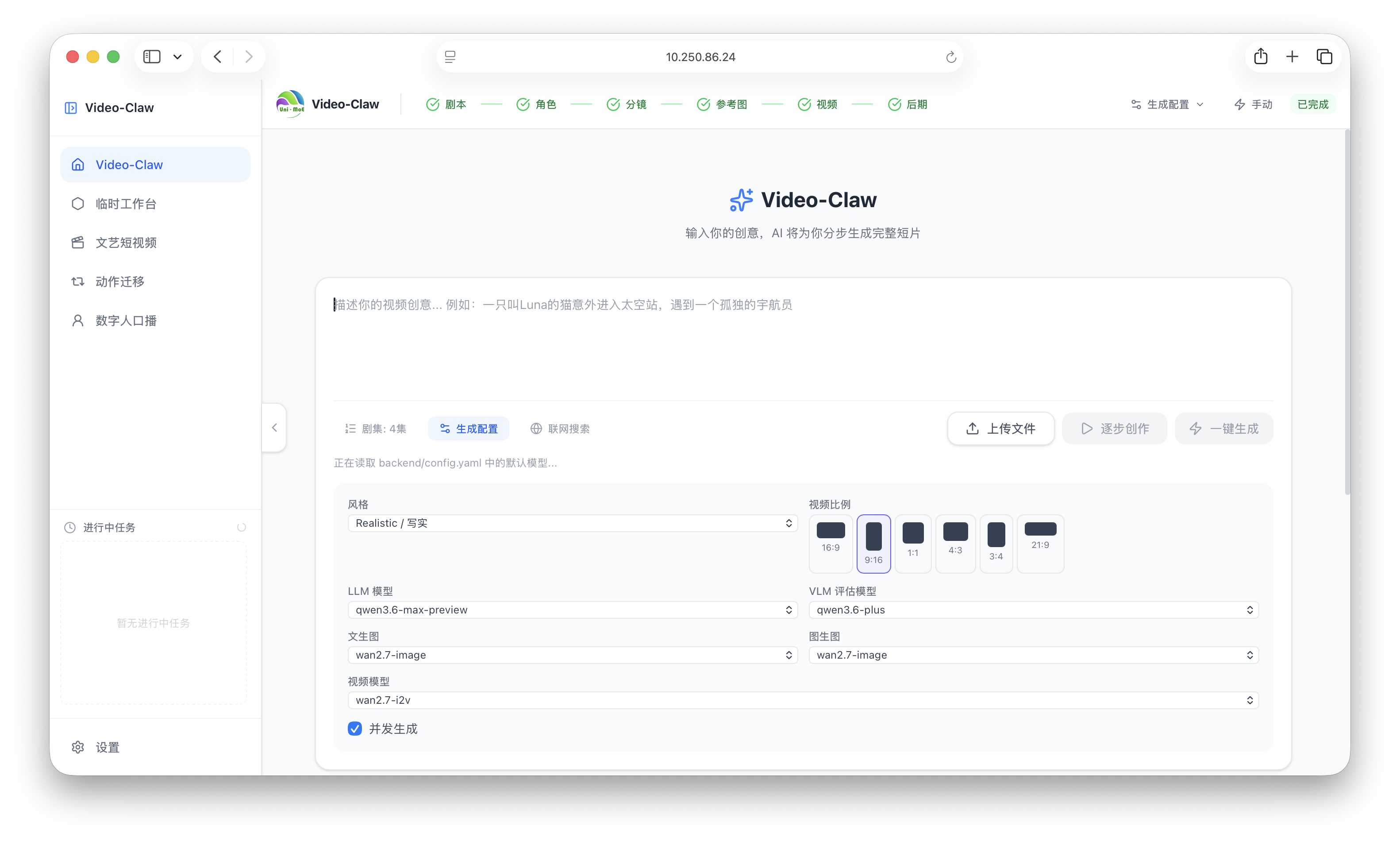
Task: Click the clapperboard icon of 文艺短视频
Action: [77, 243]
